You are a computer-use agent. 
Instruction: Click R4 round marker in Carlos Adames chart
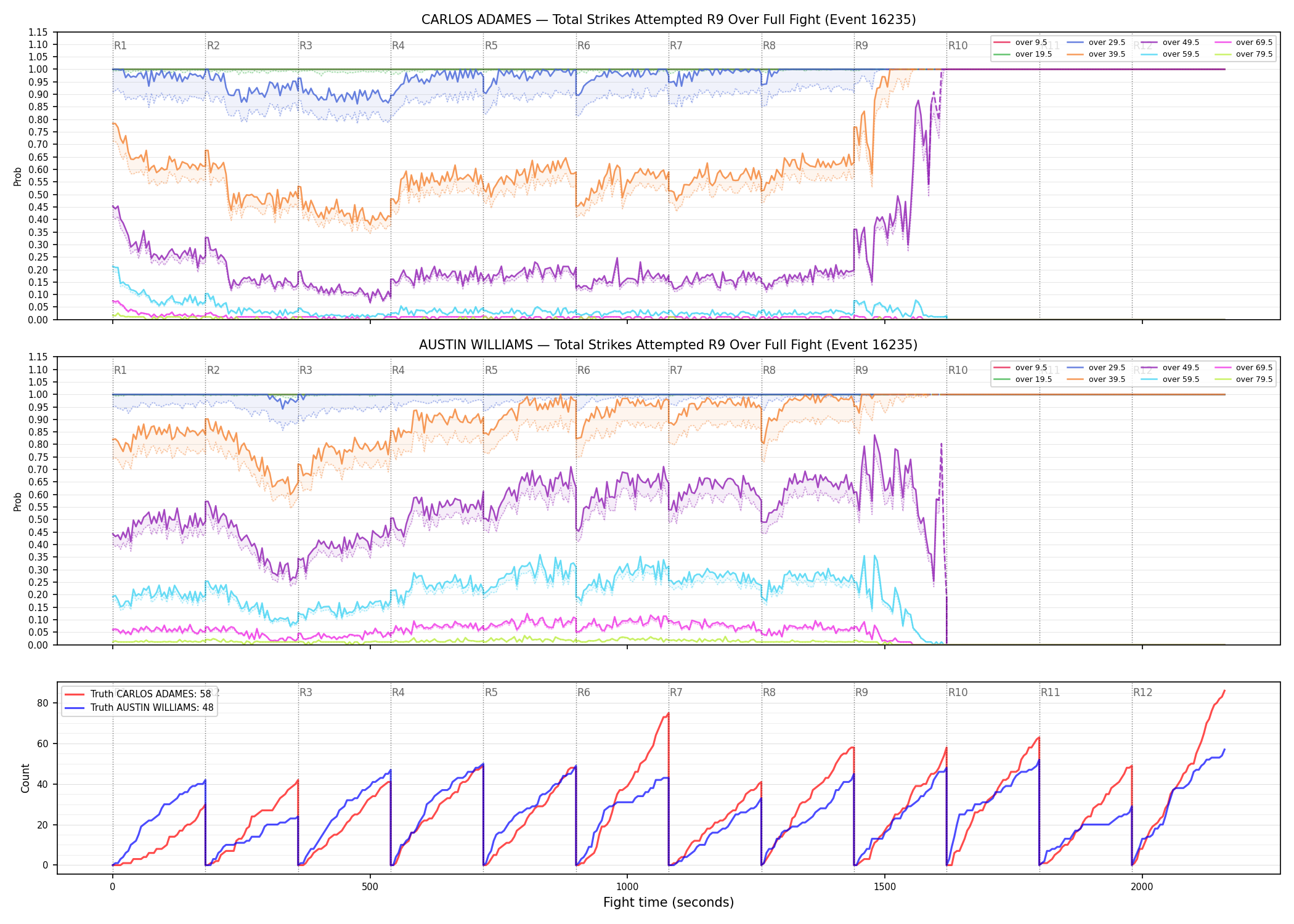(x=398, y=46)
